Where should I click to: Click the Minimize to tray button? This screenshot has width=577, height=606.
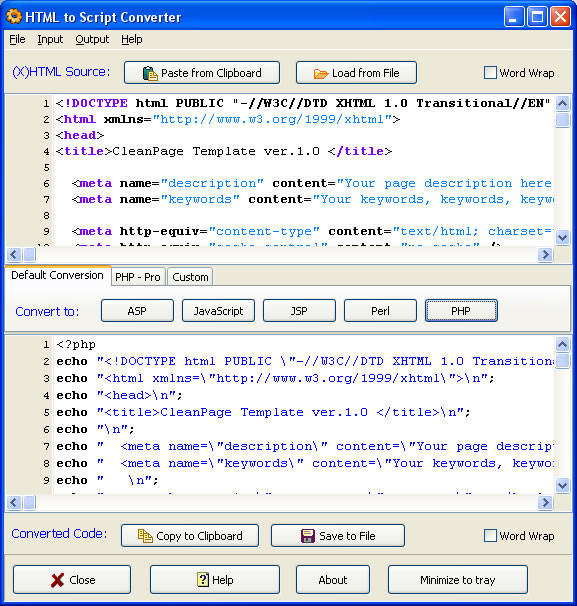pos(458,580)
